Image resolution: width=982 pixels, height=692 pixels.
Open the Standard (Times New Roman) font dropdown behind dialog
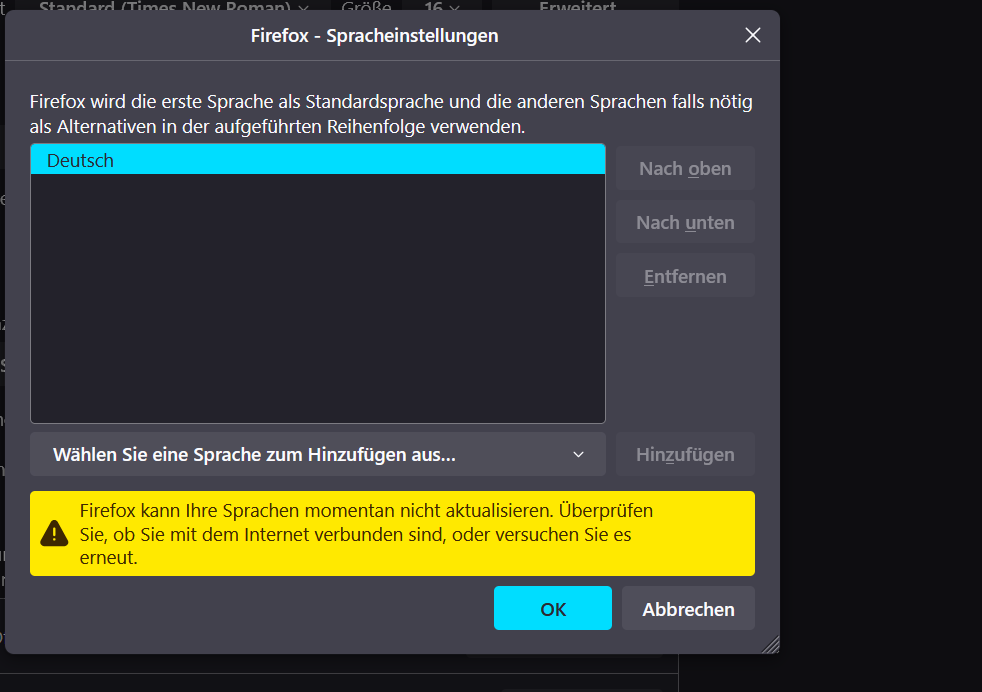point(173,6)
